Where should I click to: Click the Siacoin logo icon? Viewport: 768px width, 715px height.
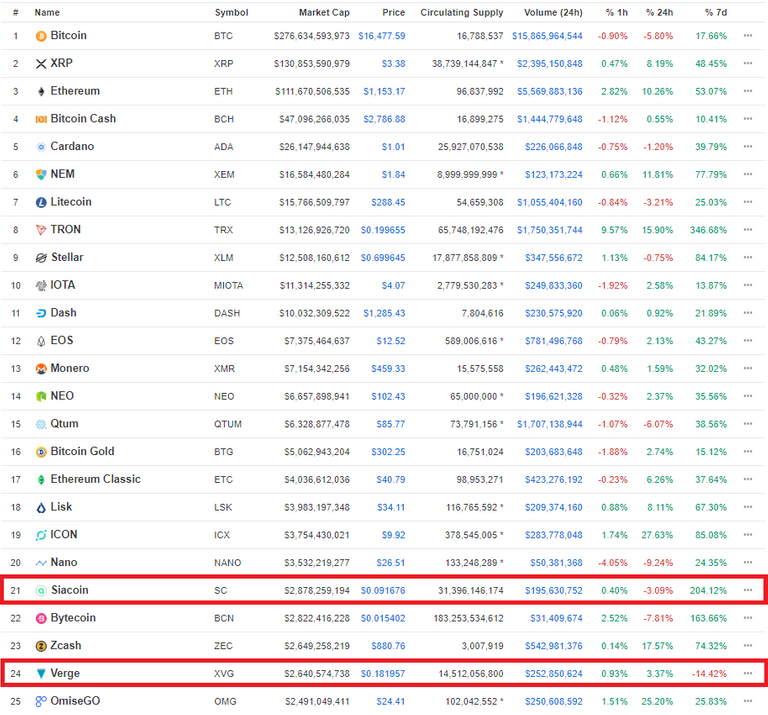point(41,591)
